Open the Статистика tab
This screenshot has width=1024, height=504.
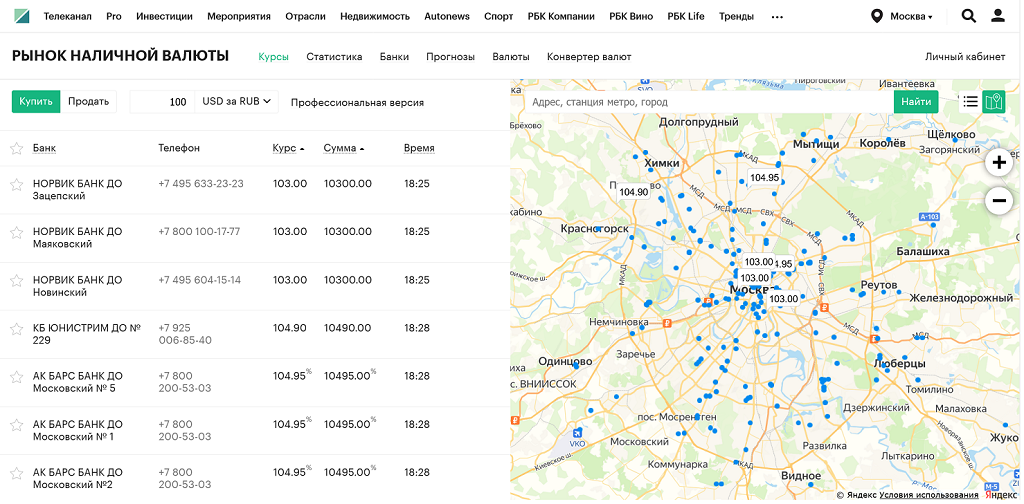click(334, 57)
